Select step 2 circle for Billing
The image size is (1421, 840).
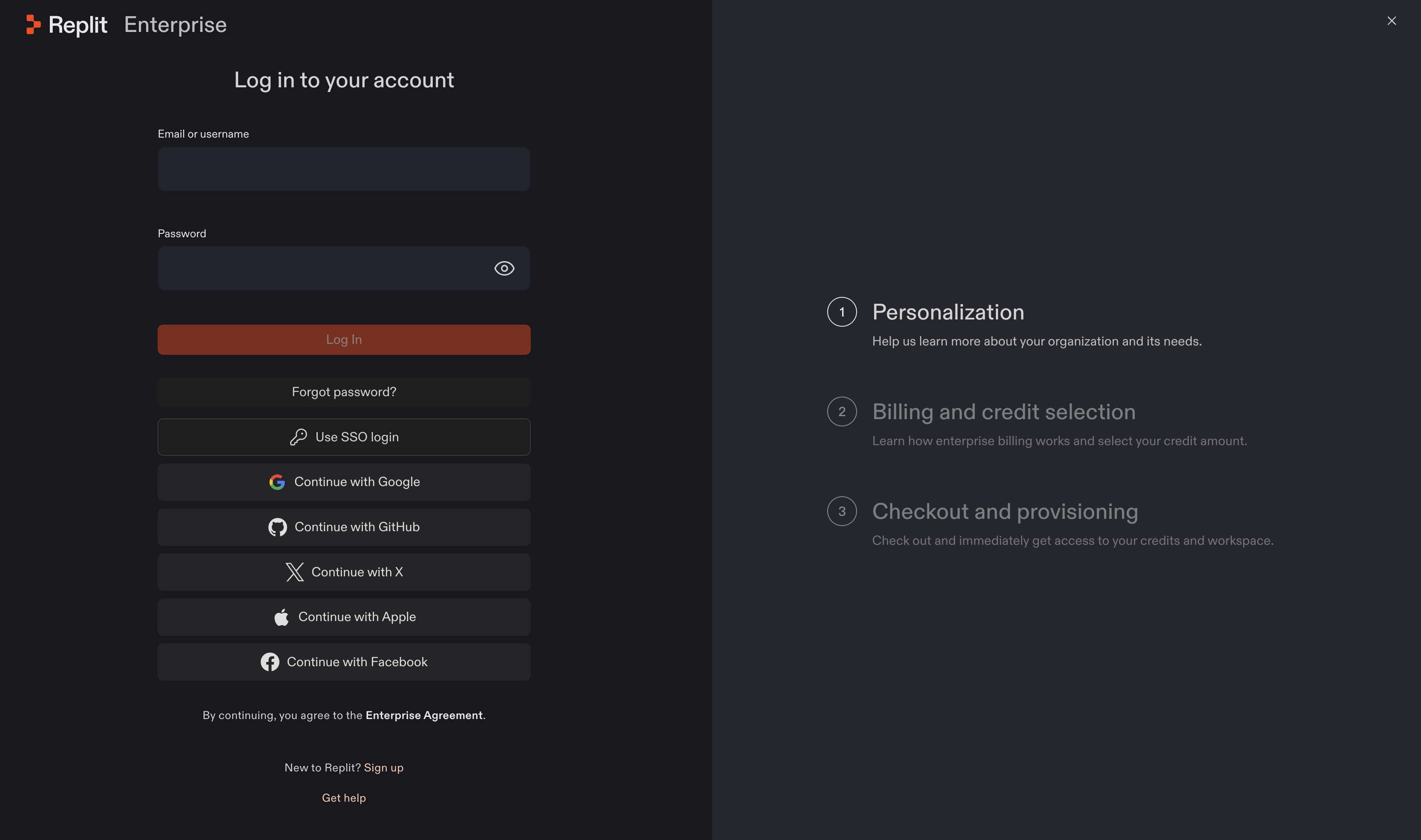coord(842,411)
